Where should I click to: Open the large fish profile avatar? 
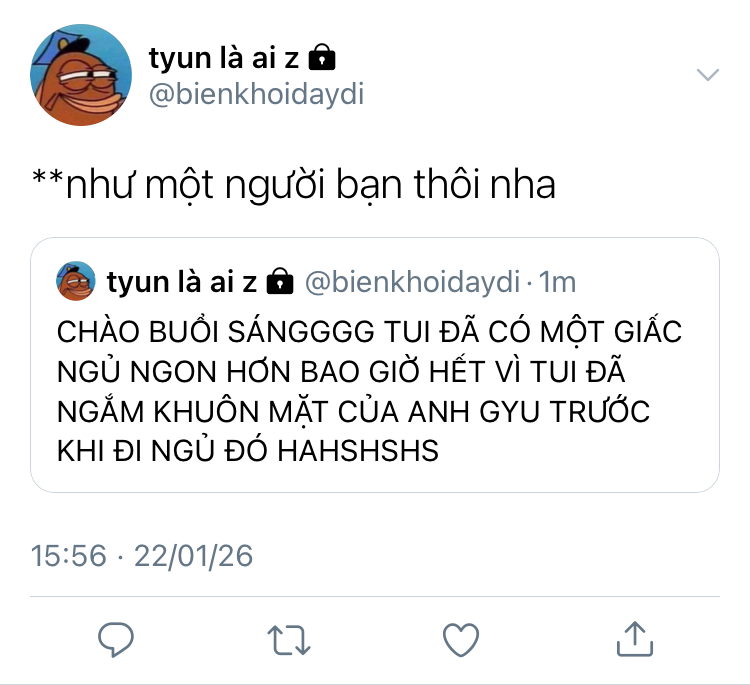tap(81, 75)
